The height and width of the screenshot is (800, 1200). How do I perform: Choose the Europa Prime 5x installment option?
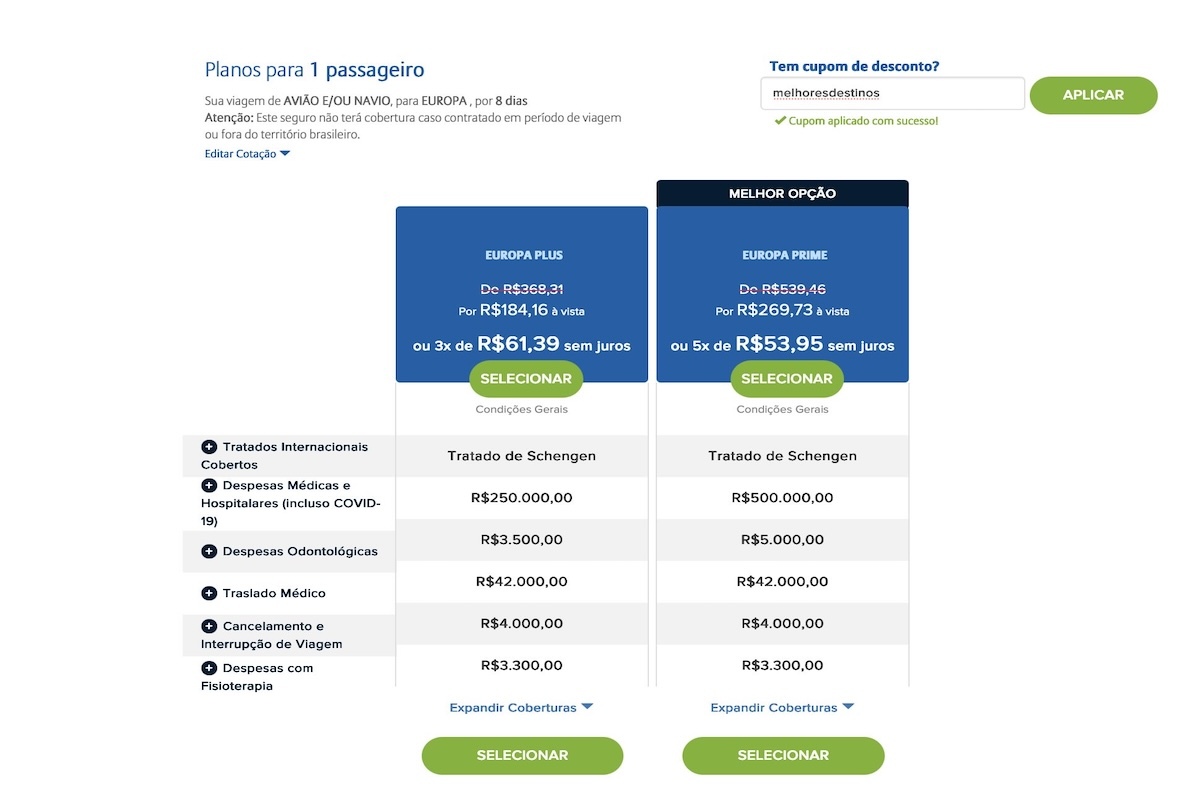[782, 345]
